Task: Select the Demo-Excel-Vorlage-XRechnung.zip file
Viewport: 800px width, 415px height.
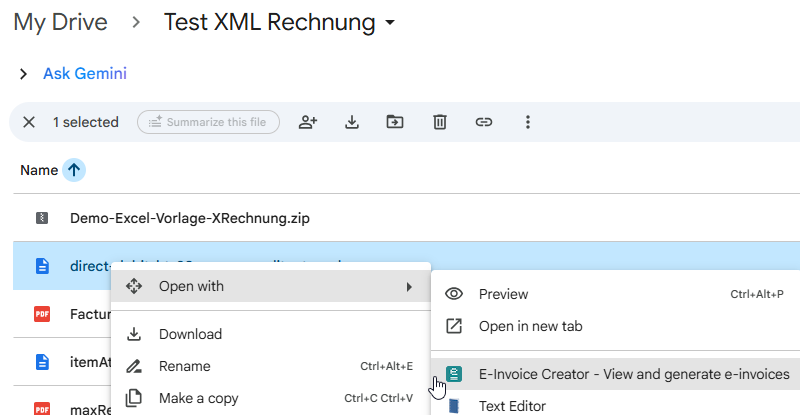Action: pos(189,217)
